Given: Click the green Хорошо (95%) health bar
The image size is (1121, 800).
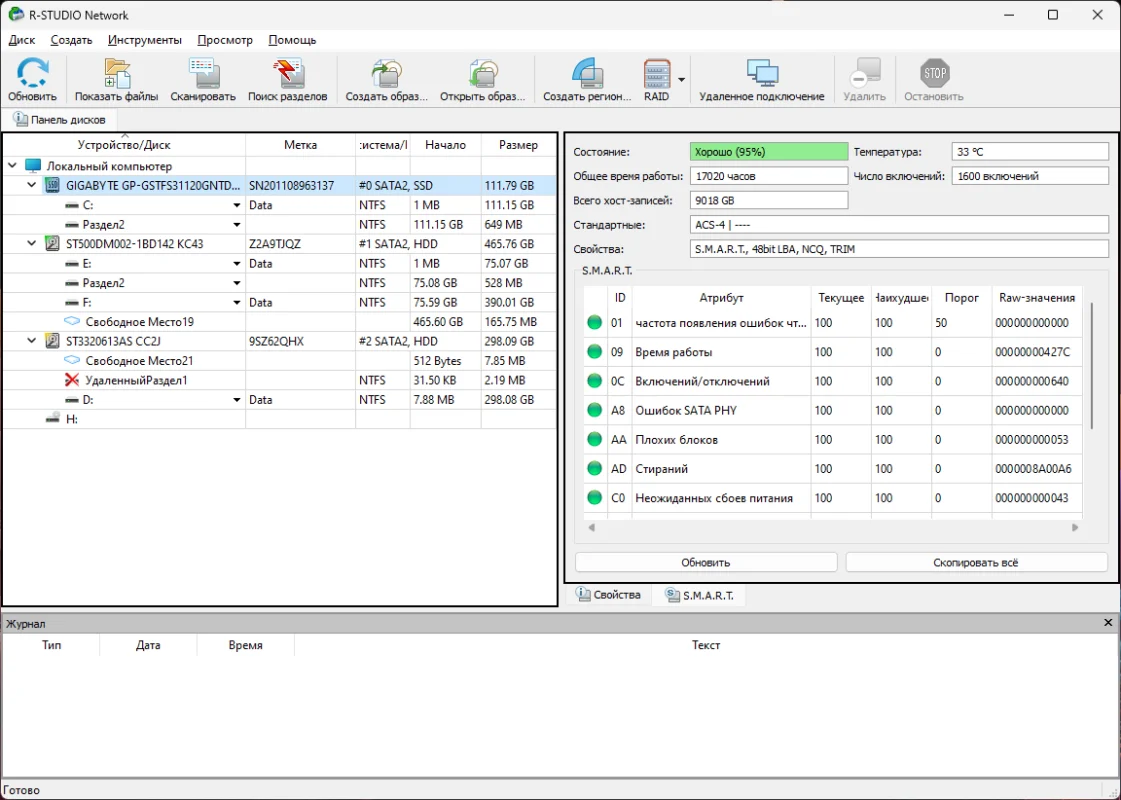Looking at the screenshot, I should (x=768, y=150).
